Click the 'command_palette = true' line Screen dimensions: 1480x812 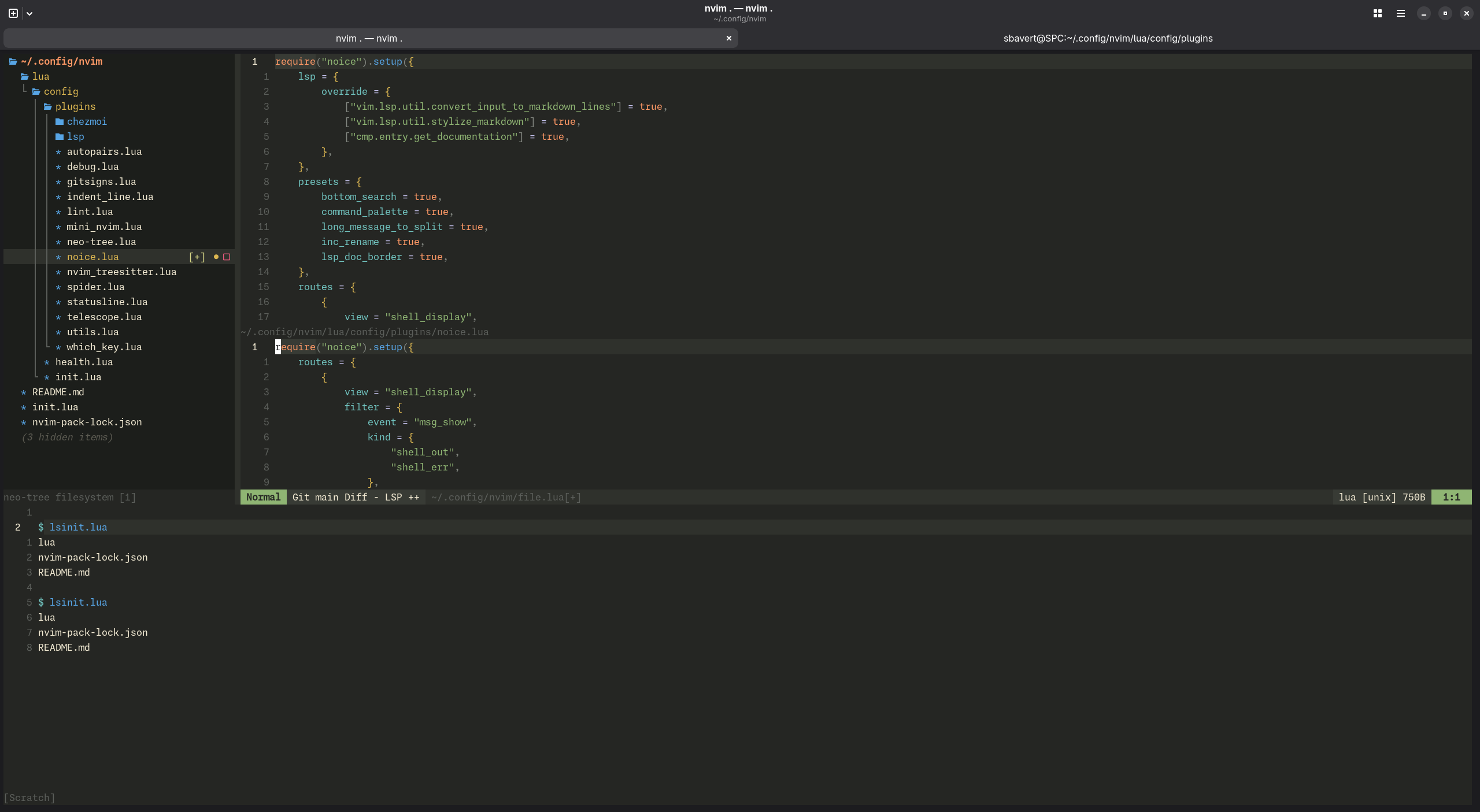point(387,212)
